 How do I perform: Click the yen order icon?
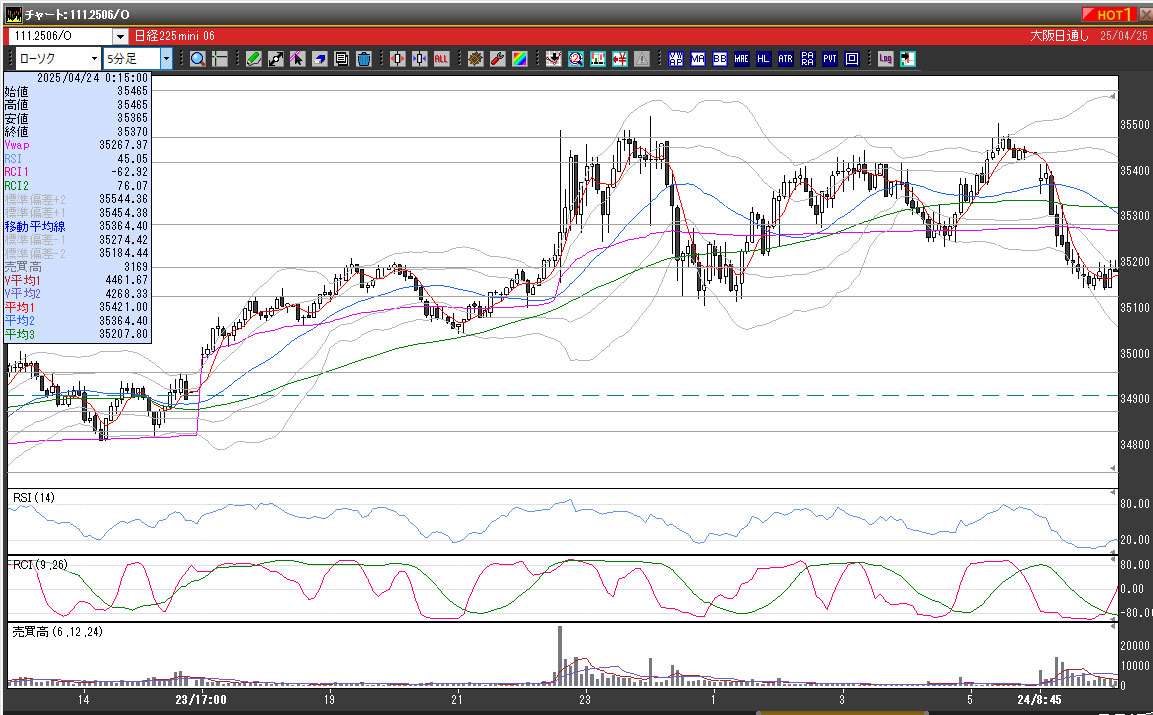click(x=620, y=59)
